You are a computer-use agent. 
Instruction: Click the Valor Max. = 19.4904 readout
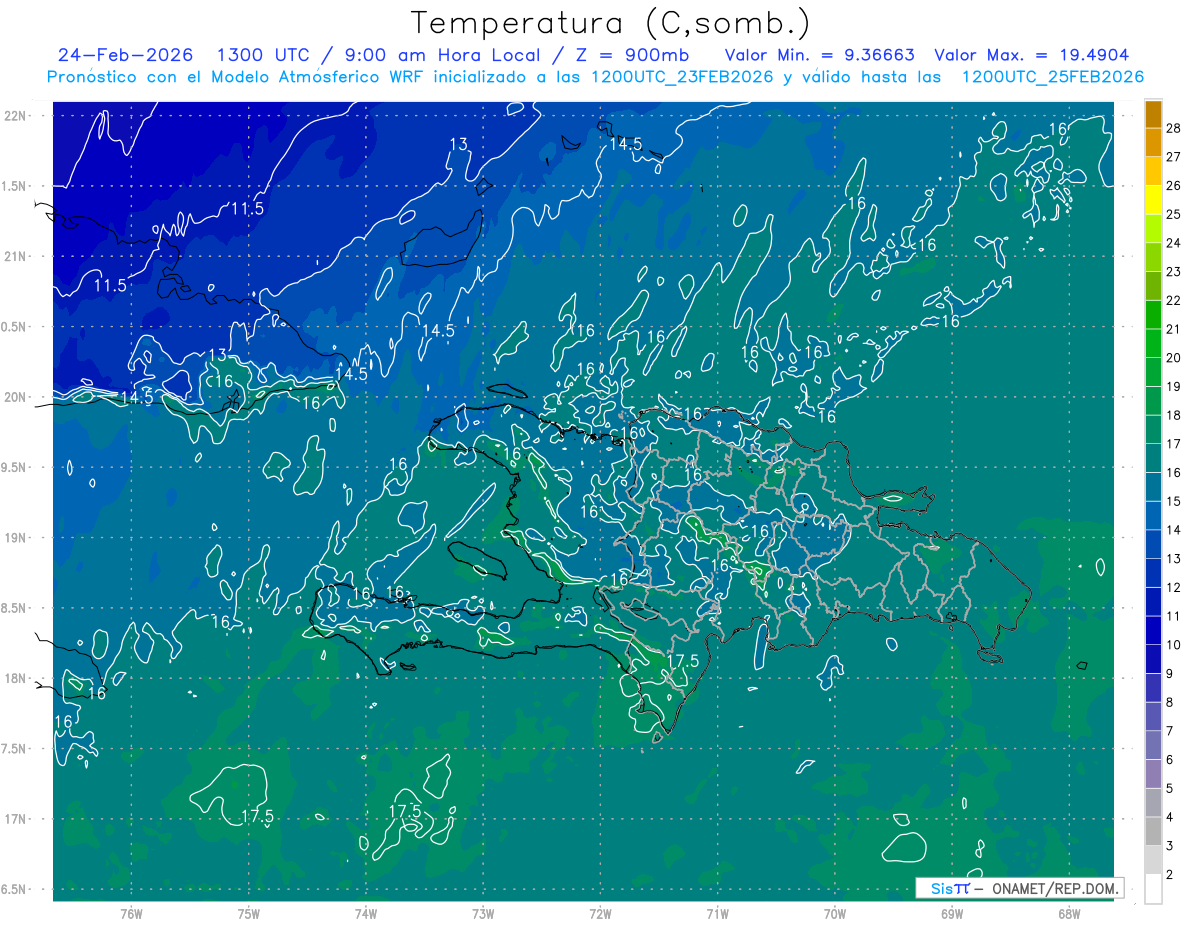coord(1032,55)
